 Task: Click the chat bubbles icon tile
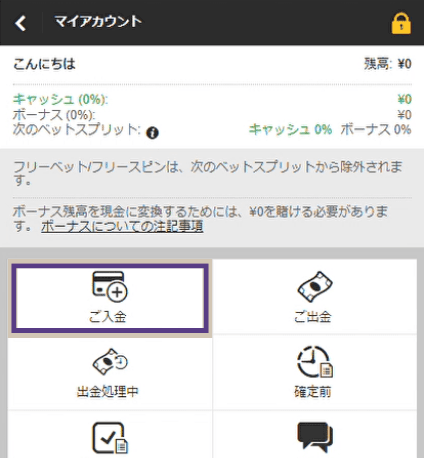[315, 435]
